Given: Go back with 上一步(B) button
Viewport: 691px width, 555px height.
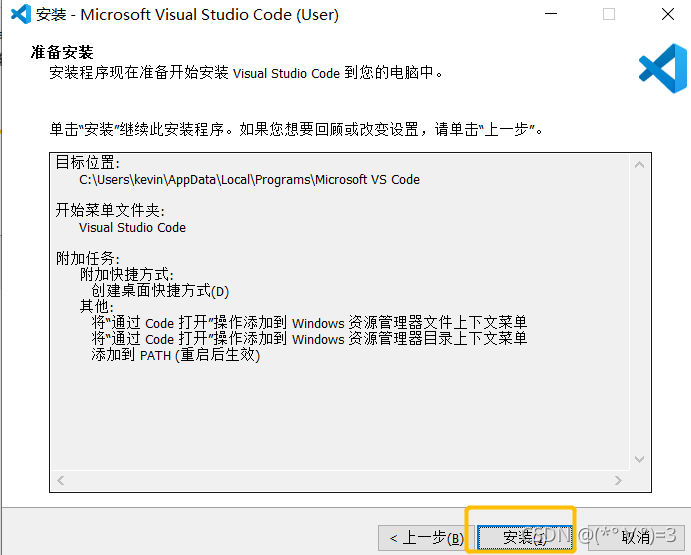Looking at the screenshot, I should click(426, 537).
